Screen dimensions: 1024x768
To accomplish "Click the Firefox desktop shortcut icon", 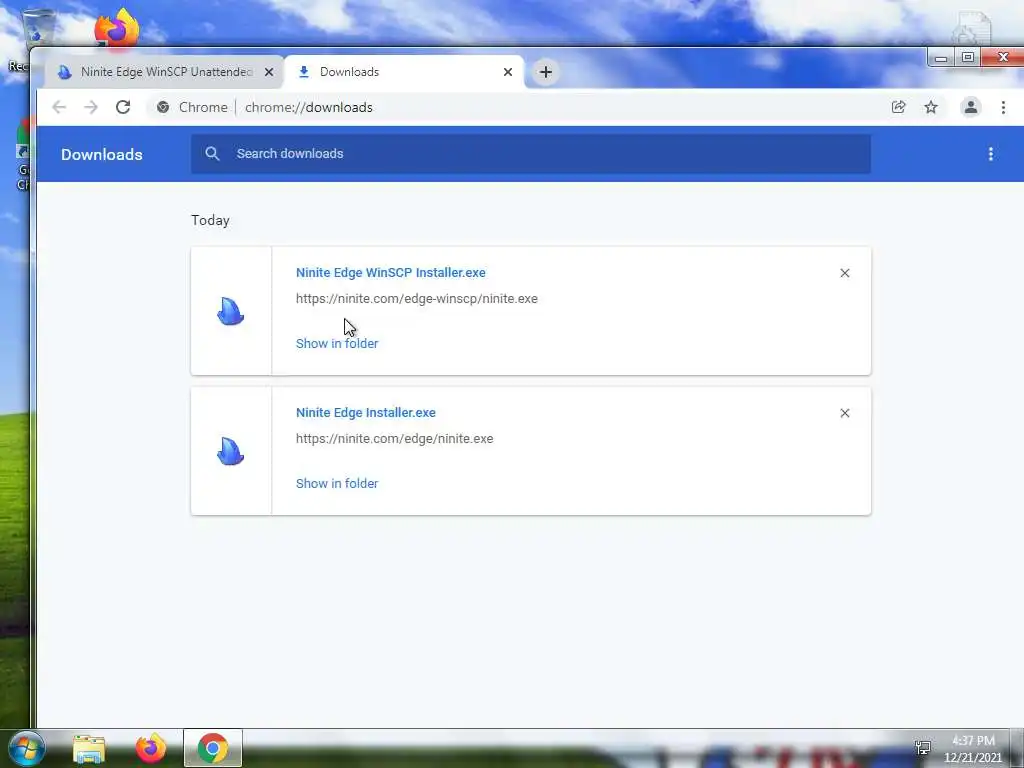I will [x=117, y=27].
